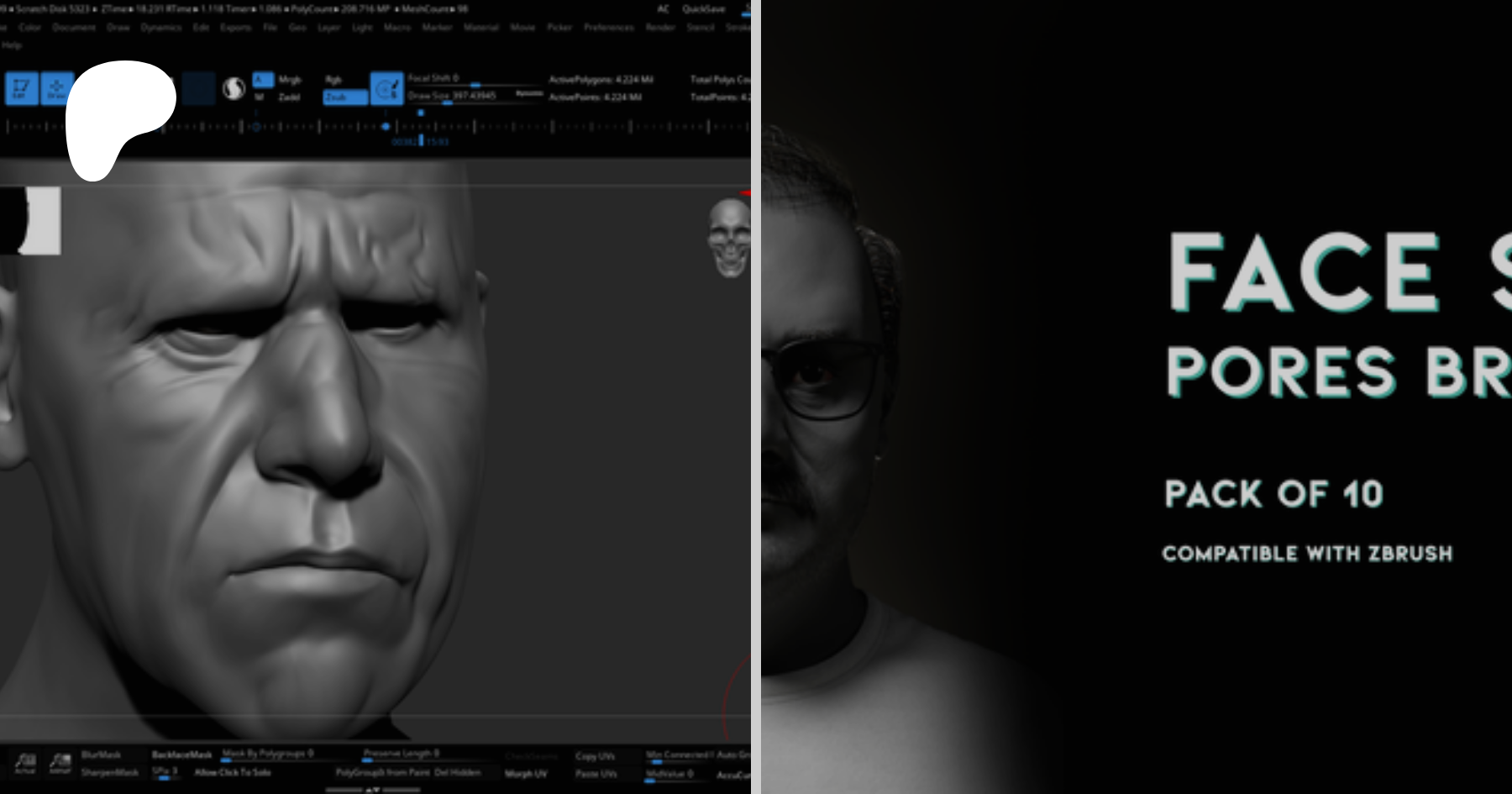
Task: Activate the Edit mode icon
Action: pos(21,88)
